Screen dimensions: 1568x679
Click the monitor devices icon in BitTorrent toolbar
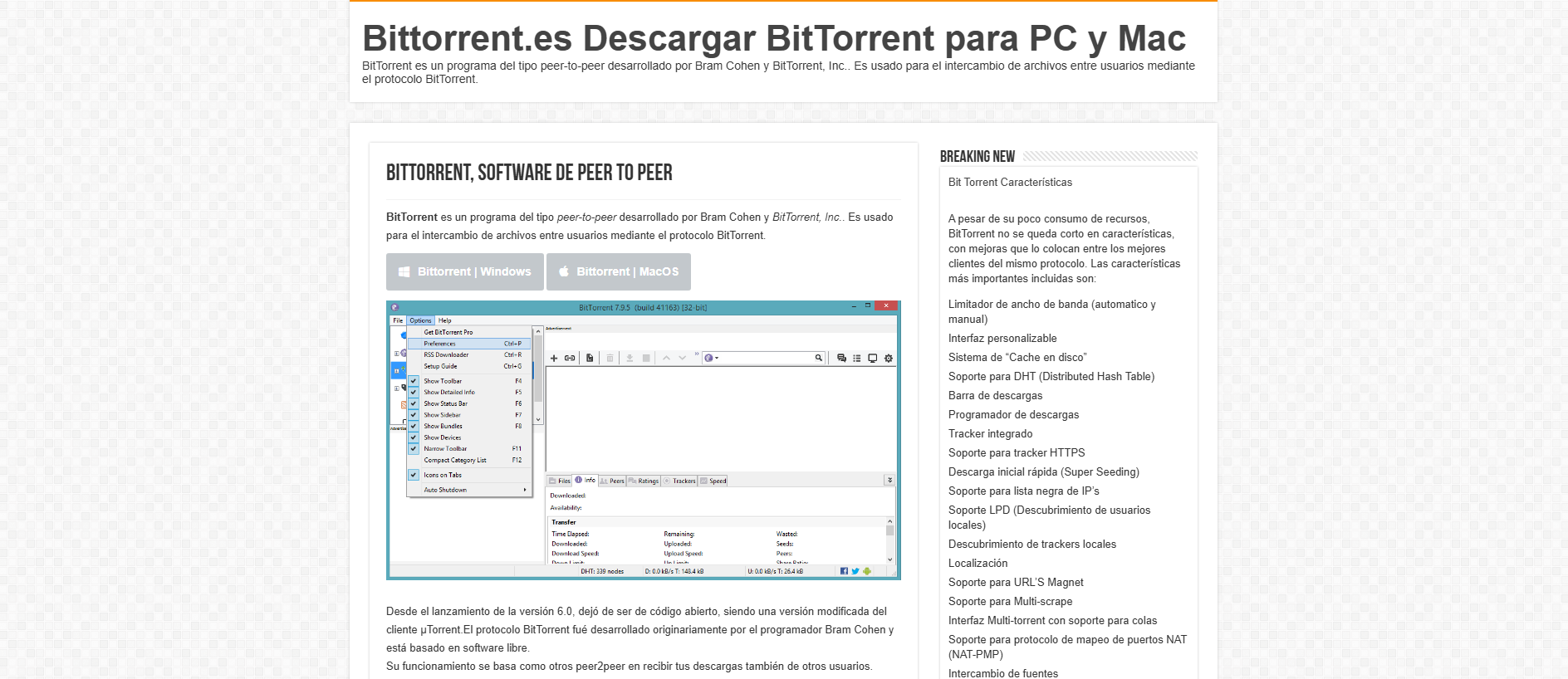click(x=873, y=359)
